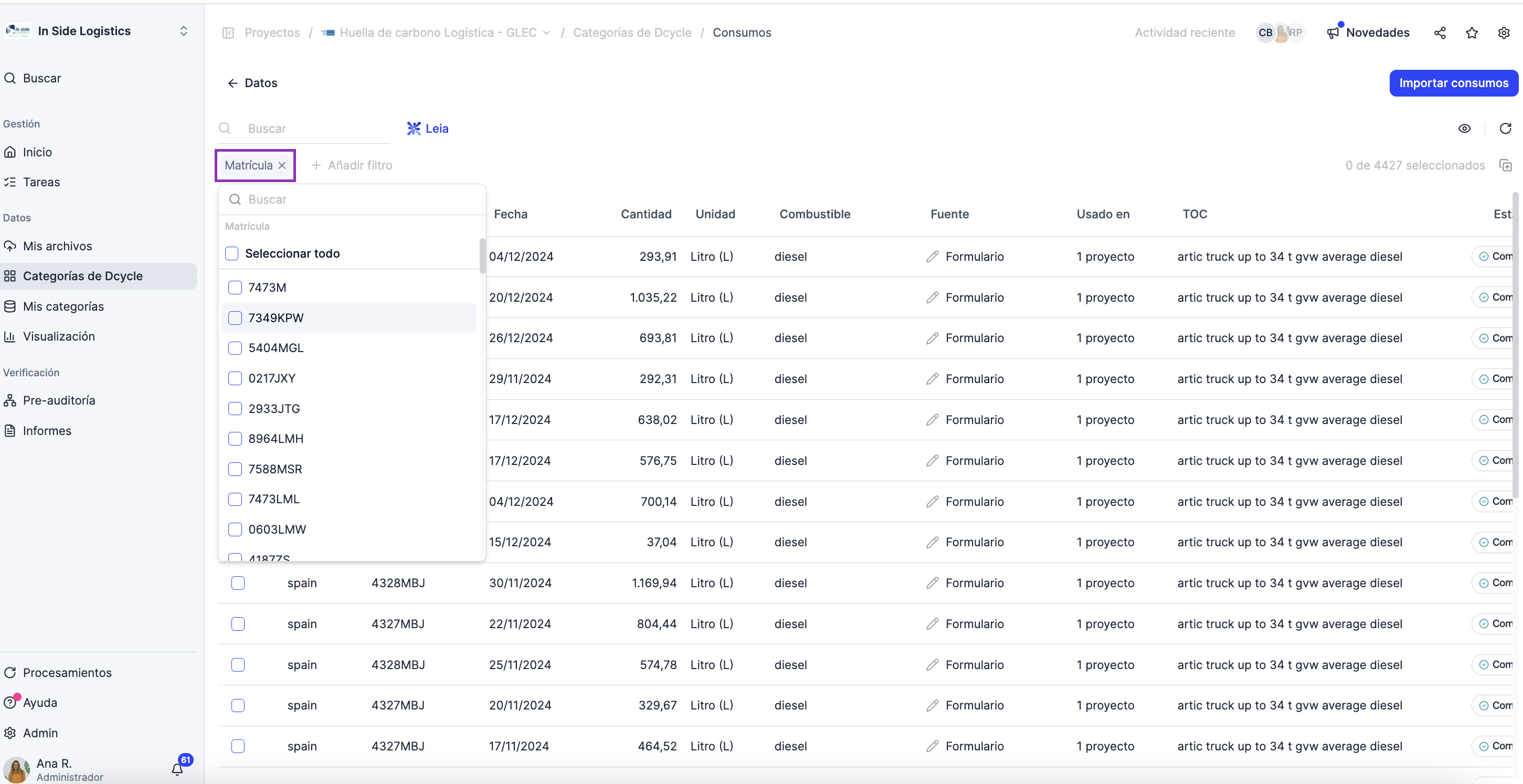Open Procesamientos in sidebar
This screenshot has height=784, width=1523.
tap(67, 672)
